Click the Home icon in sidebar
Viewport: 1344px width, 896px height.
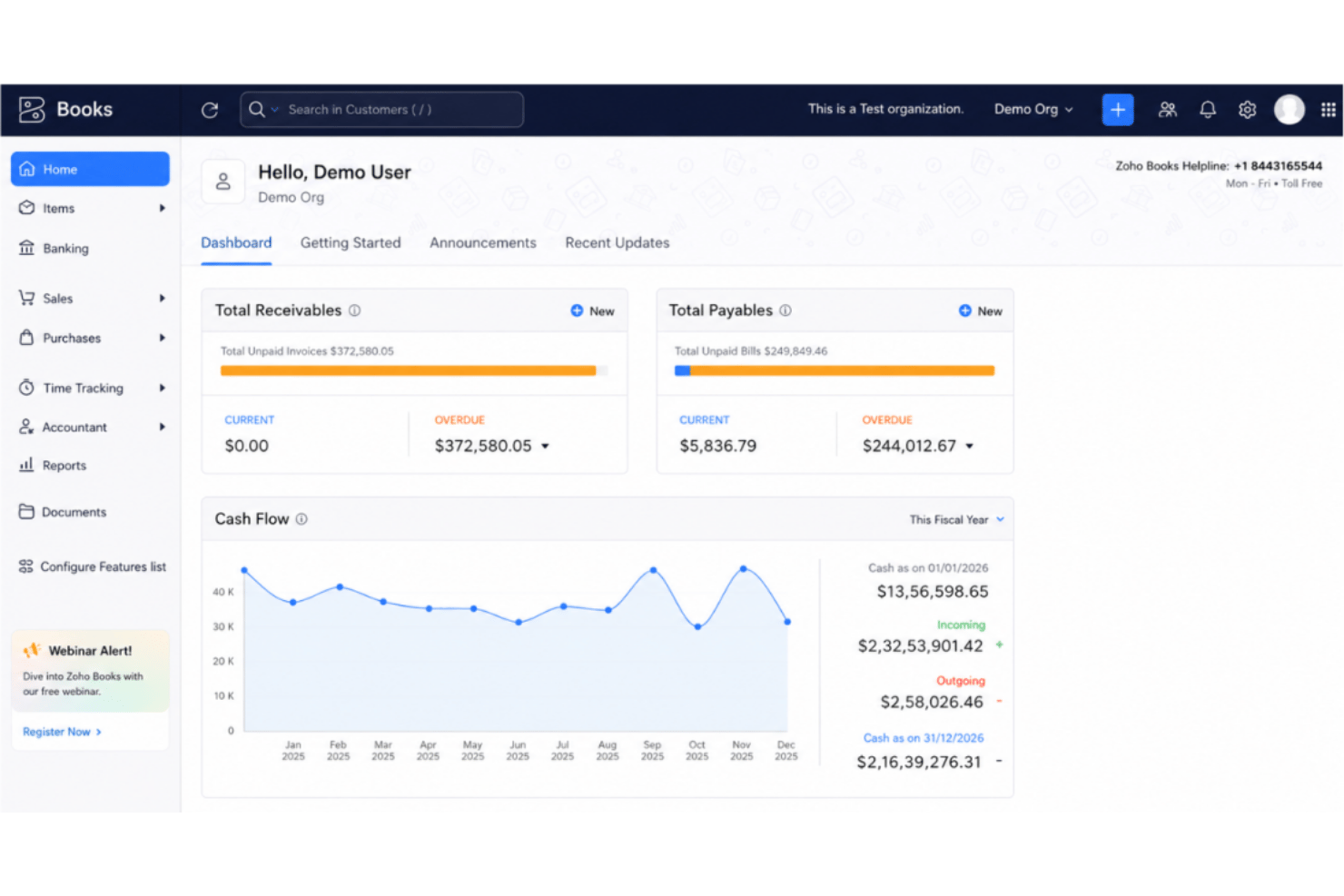[x=27, y=169]
